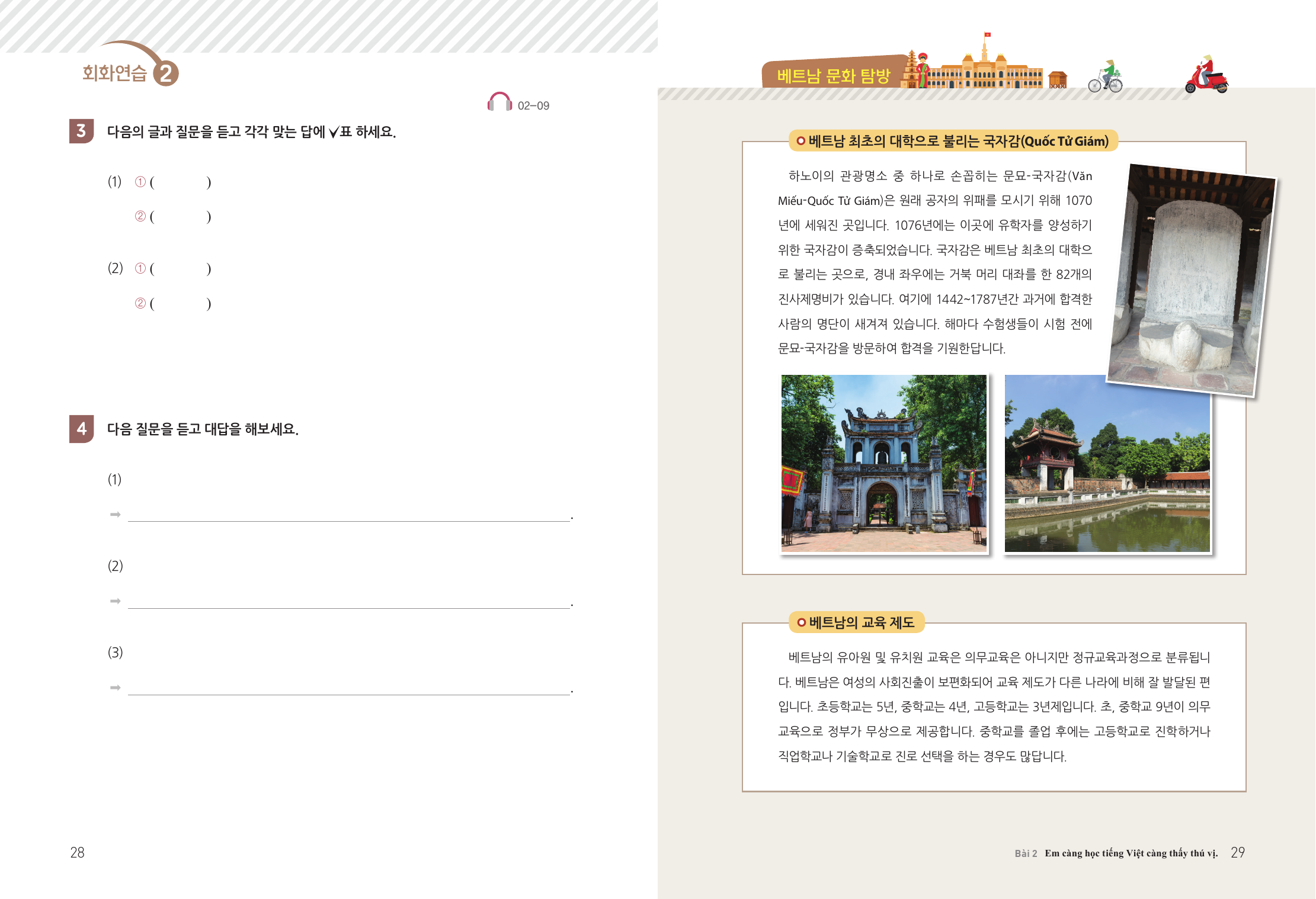Click the 베트남의 교육 제도 section heading
Screen dimensions: 1316x899
pyautogui.click(x=857, y=622)
